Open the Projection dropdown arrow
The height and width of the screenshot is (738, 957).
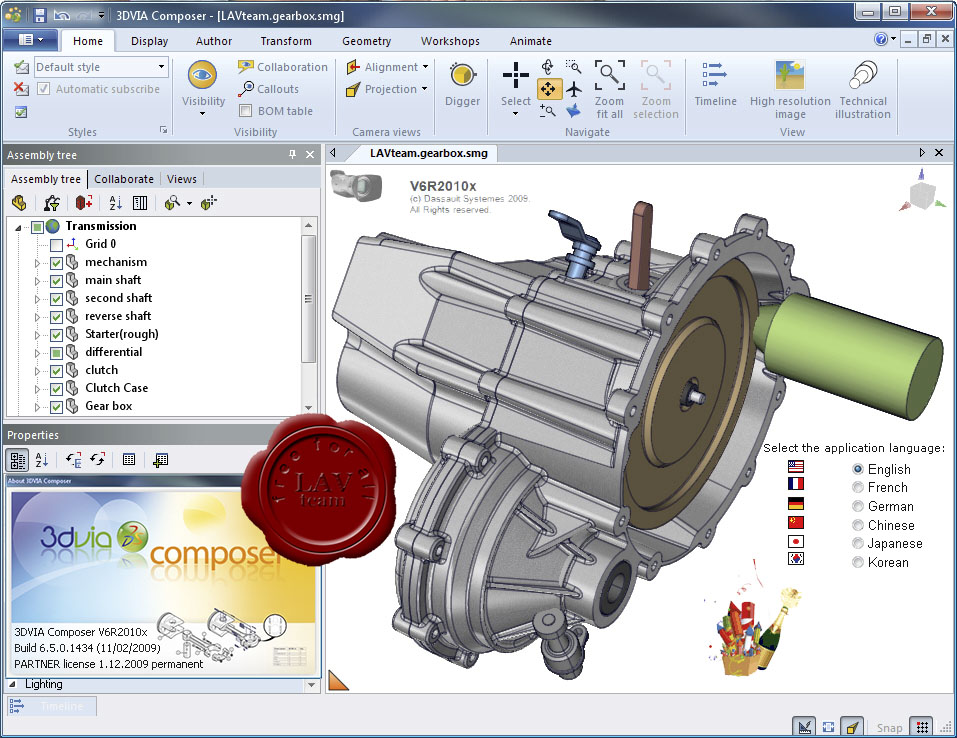tap(424, 89)
